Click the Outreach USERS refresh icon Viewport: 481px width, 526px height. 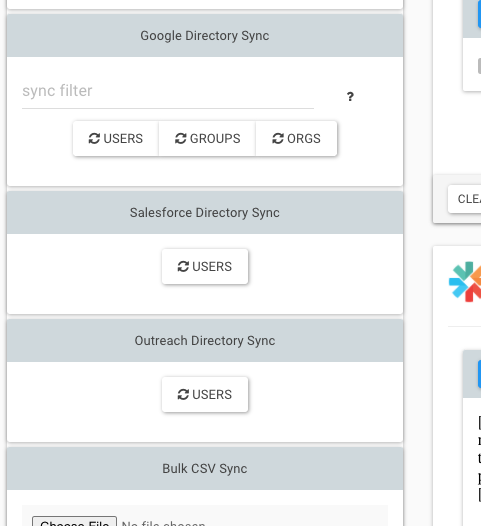[183, 394]
